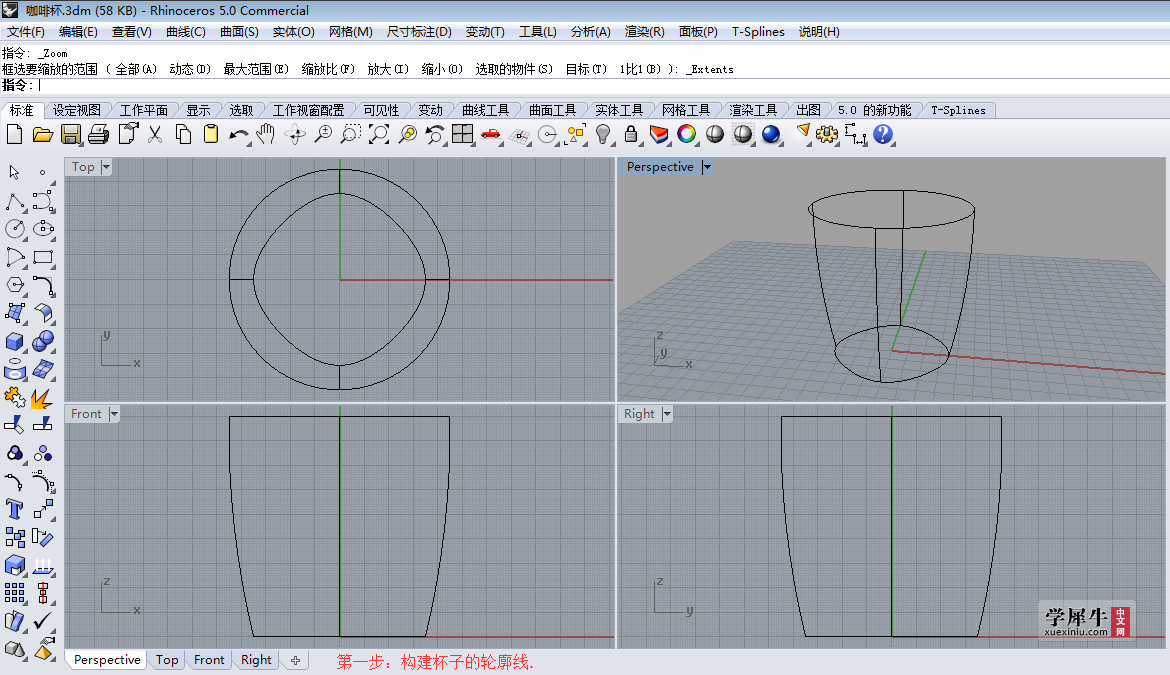
Task: Copy objects with the copy icon
Action: (183, 134)
